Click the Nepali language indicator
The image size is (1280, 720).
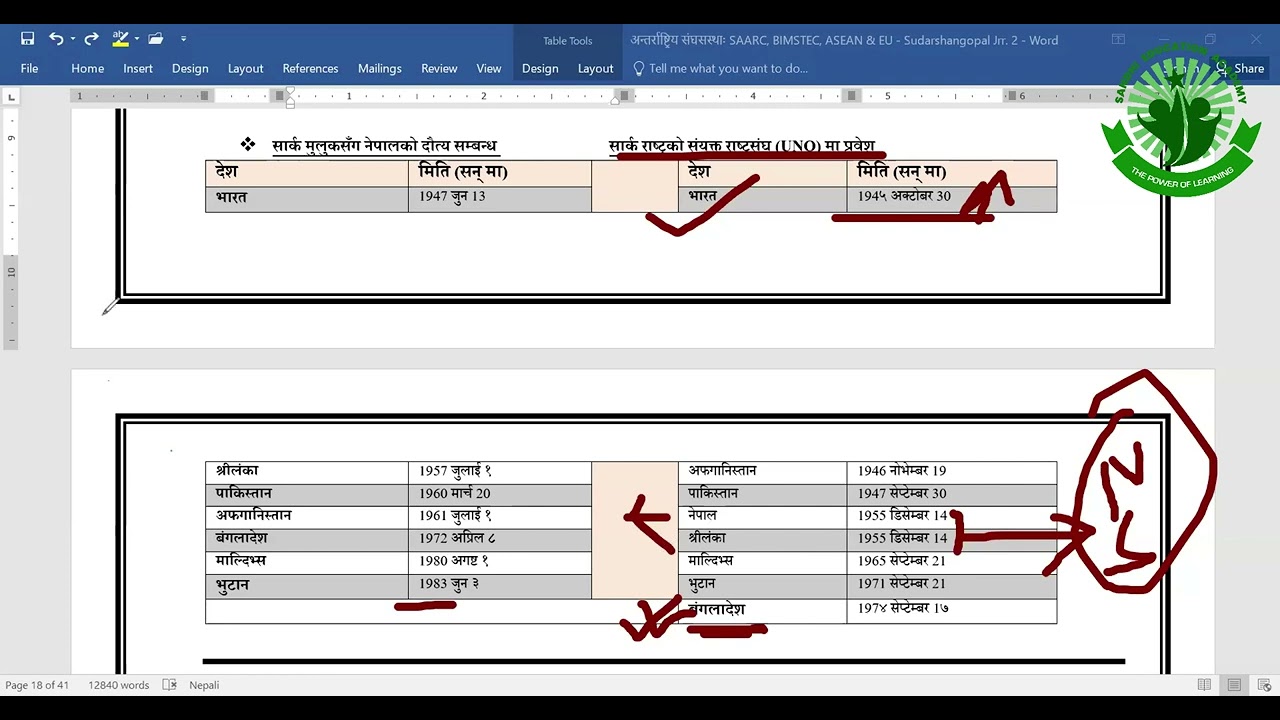204,685
